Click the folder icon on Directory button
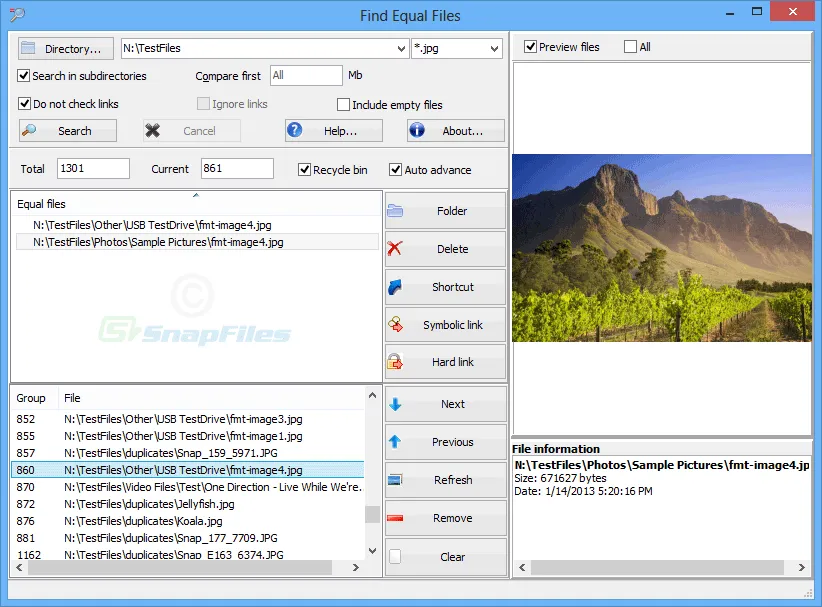The image size is (822, 607). (x=28, y=48)
